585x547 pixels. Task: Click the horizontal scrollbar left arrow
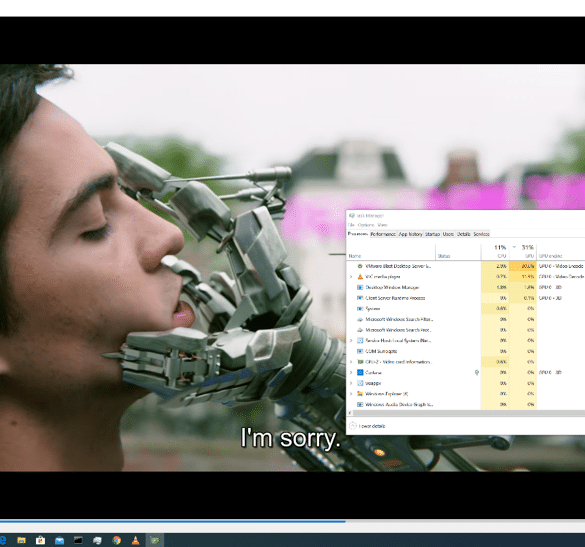(350, 413)
